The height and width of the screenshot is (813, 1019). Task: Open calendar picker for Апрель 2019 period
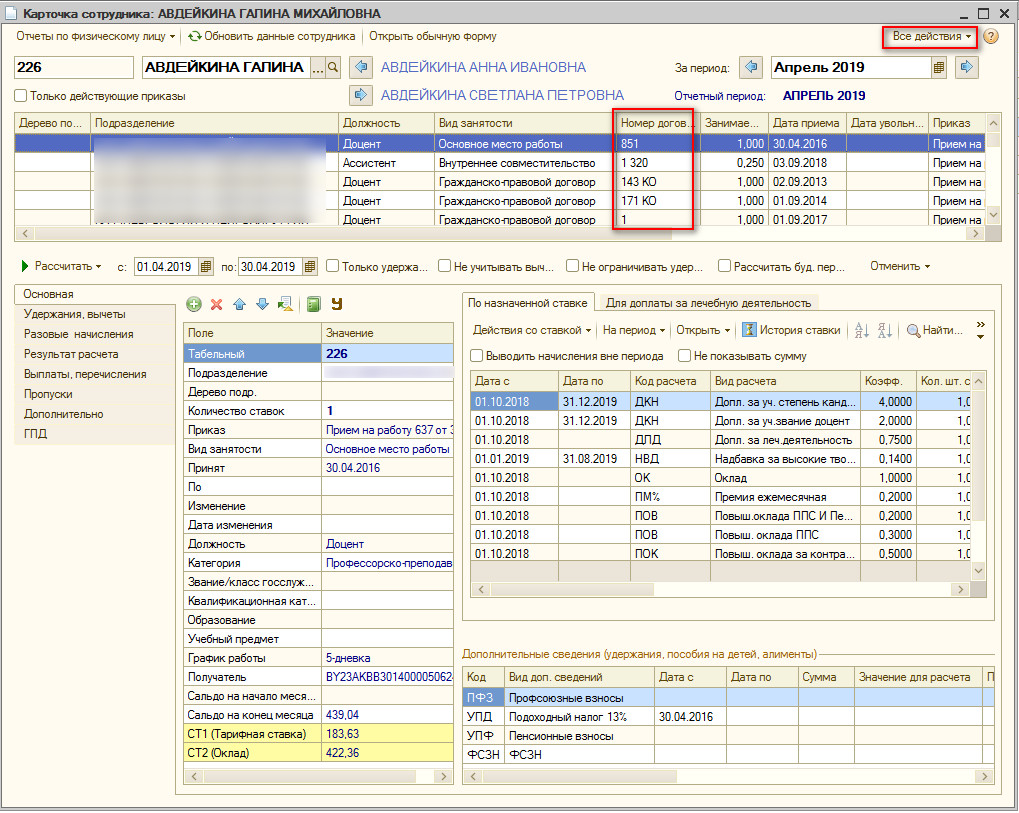(x=939, y=67)
